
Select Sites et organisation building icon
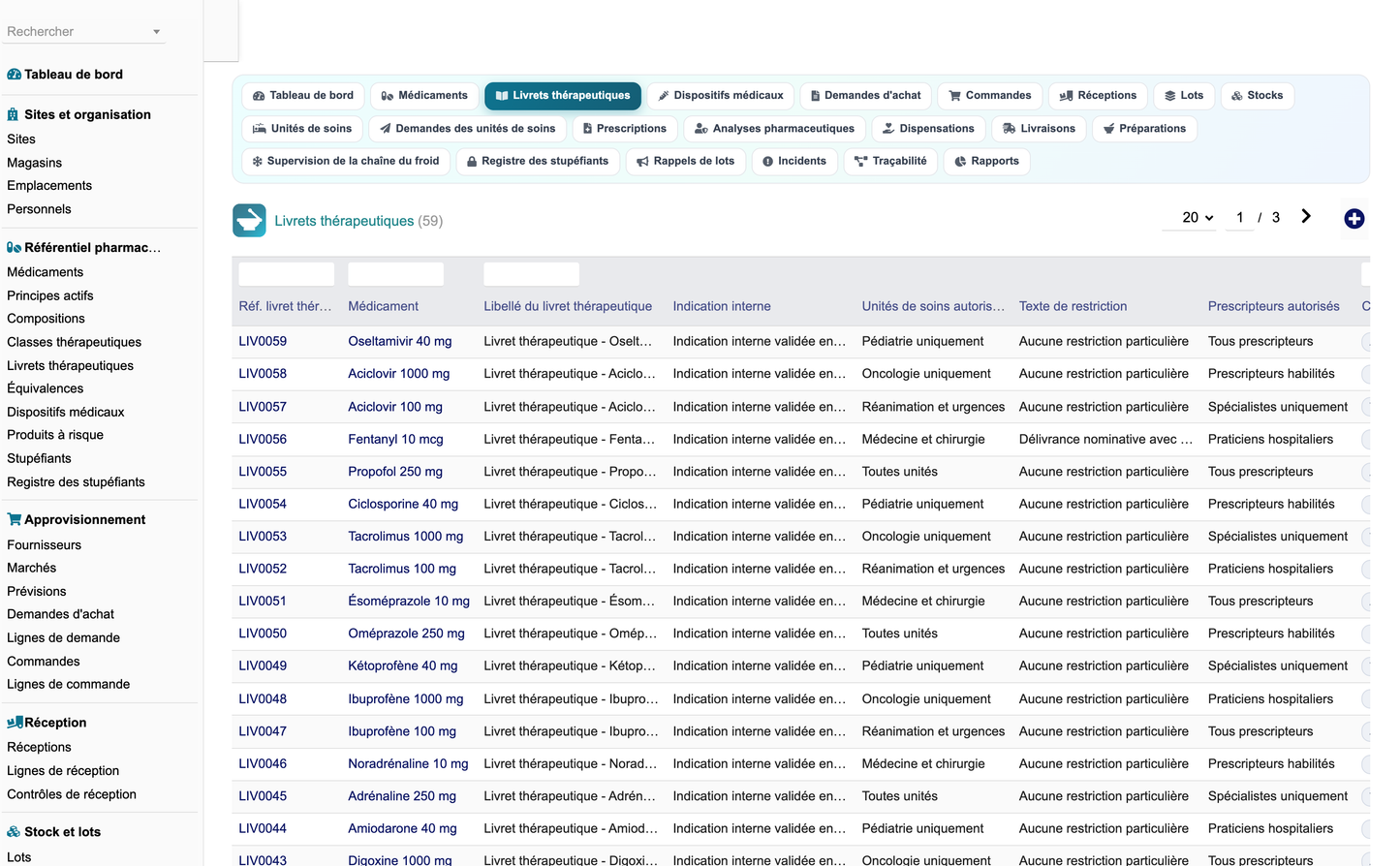[x=13, y=114]
